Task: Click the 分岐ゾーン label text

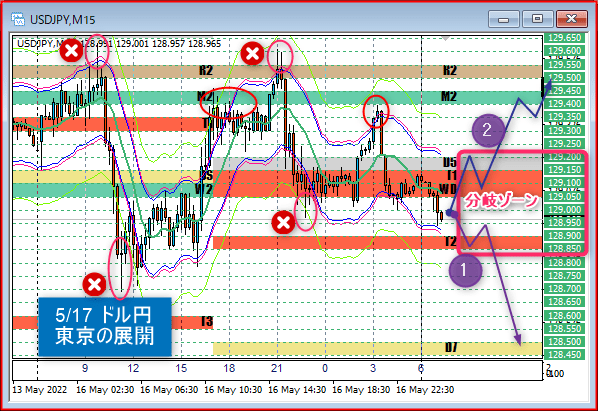Action: point(501,201)
